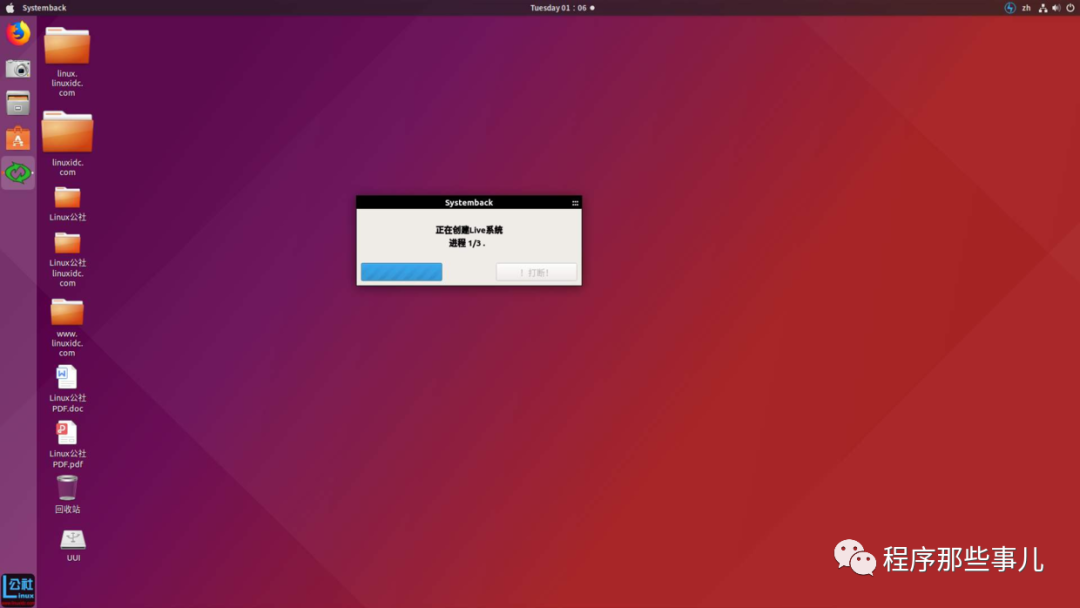Open the power menu in the top bar
Image resolution: width=1080 pixels, height=608 pixels.
pos(1069,7)
